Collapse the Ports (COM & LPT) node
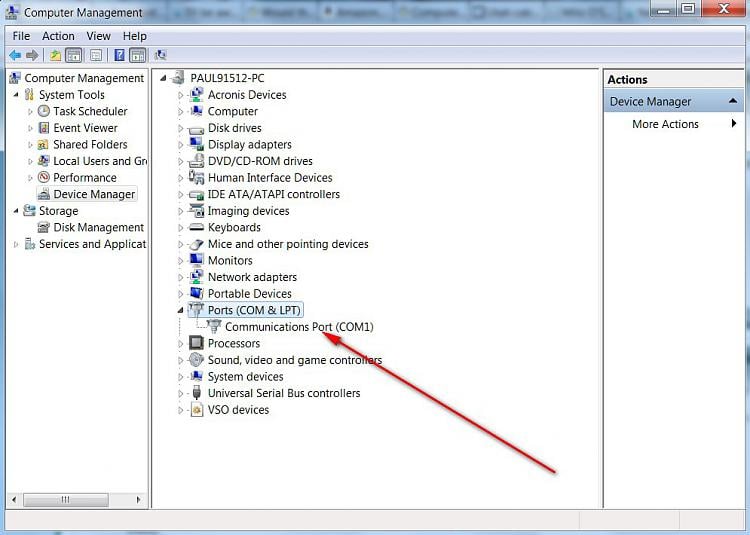Viewport: 750px width, 535px height. (180, 311)
